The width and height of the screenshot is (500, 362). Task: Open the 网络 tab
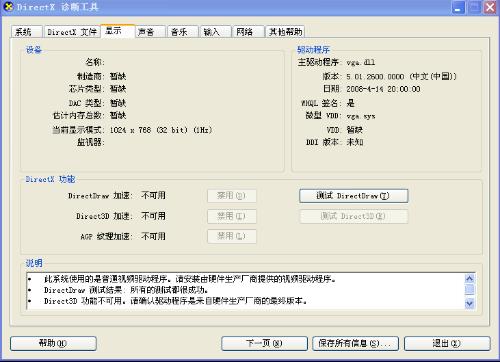(x=248, y=32)
